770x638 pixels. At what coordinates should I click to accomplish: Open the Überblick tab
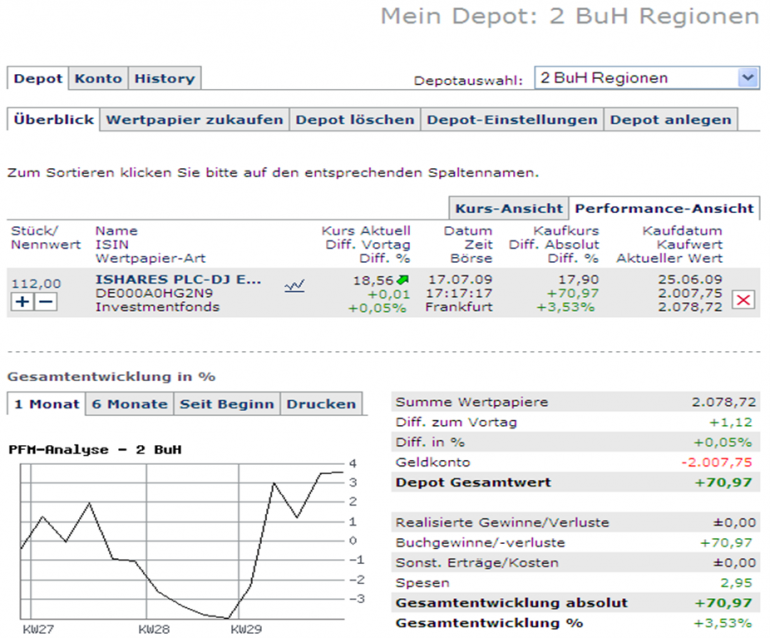click(x=54, y=119)
